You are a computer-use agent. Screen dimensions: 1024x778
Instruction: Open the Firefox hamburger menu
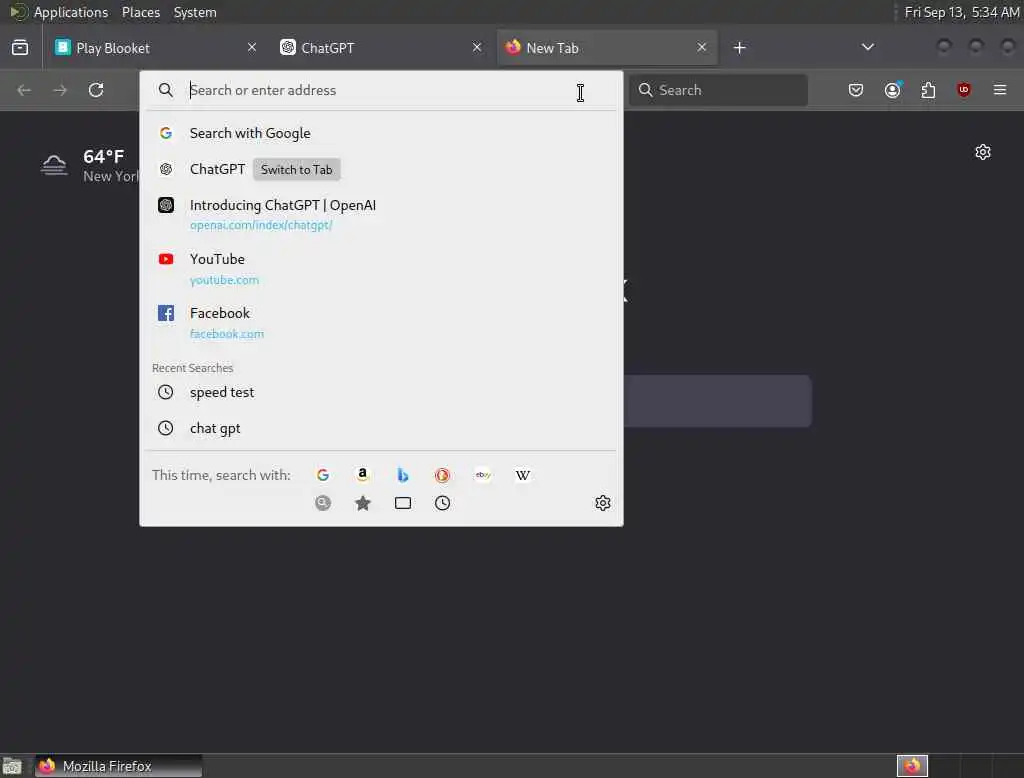click(1000, 90)
